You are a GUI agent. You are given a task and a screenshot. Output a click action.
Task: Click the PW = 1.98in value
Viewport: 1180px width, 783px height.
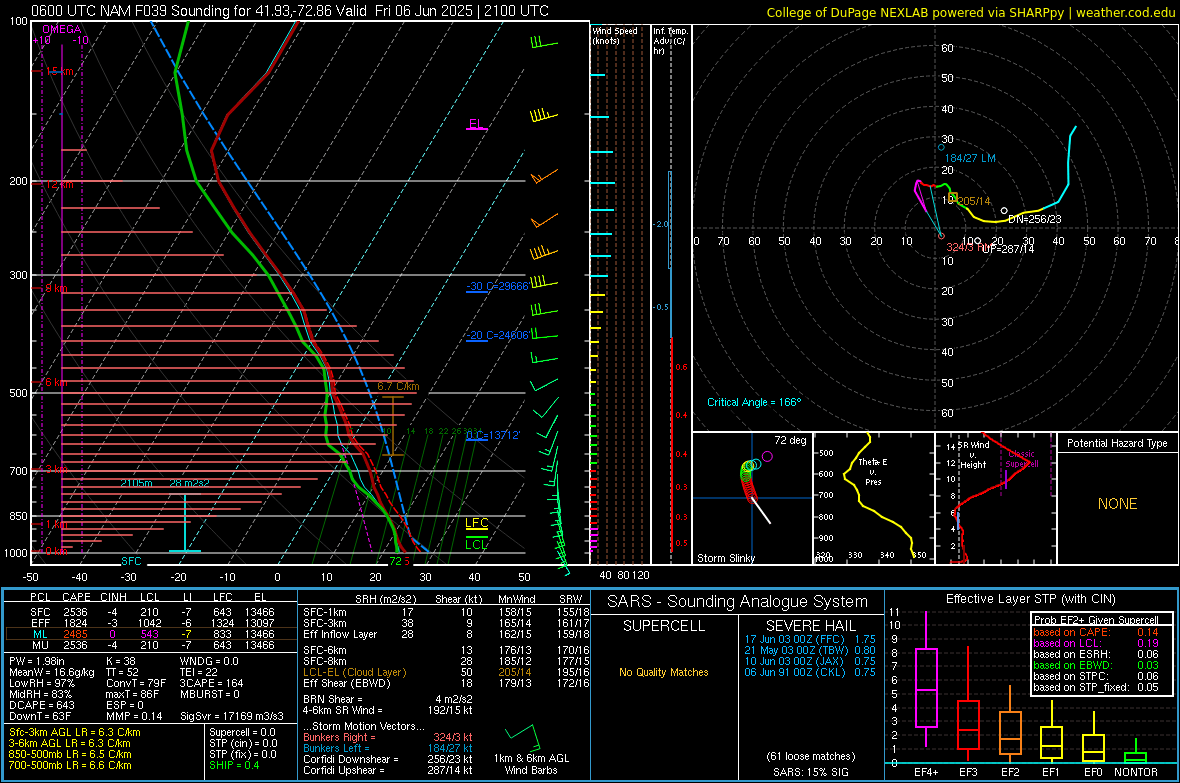37,661
